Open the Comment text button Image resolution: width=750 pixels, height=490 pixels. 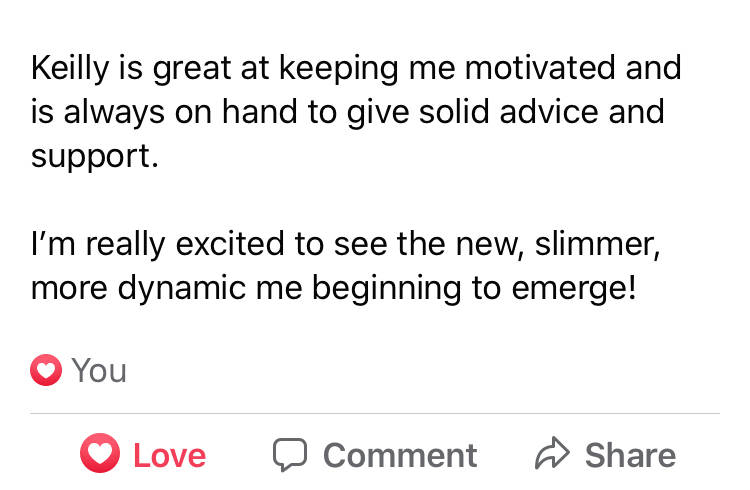click(399, 456)
